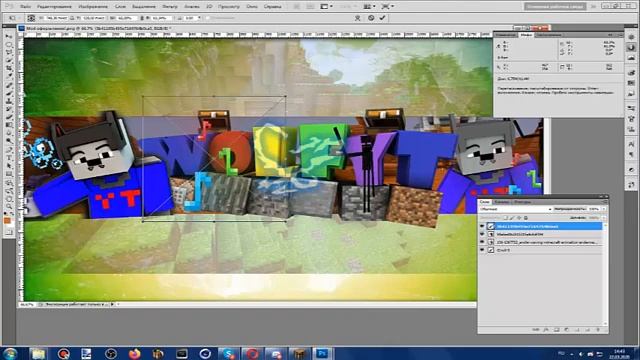Screen dimensions: 640x360
Task: Toggle lock position in Layers panel
Action: click(x=519, y=218)
